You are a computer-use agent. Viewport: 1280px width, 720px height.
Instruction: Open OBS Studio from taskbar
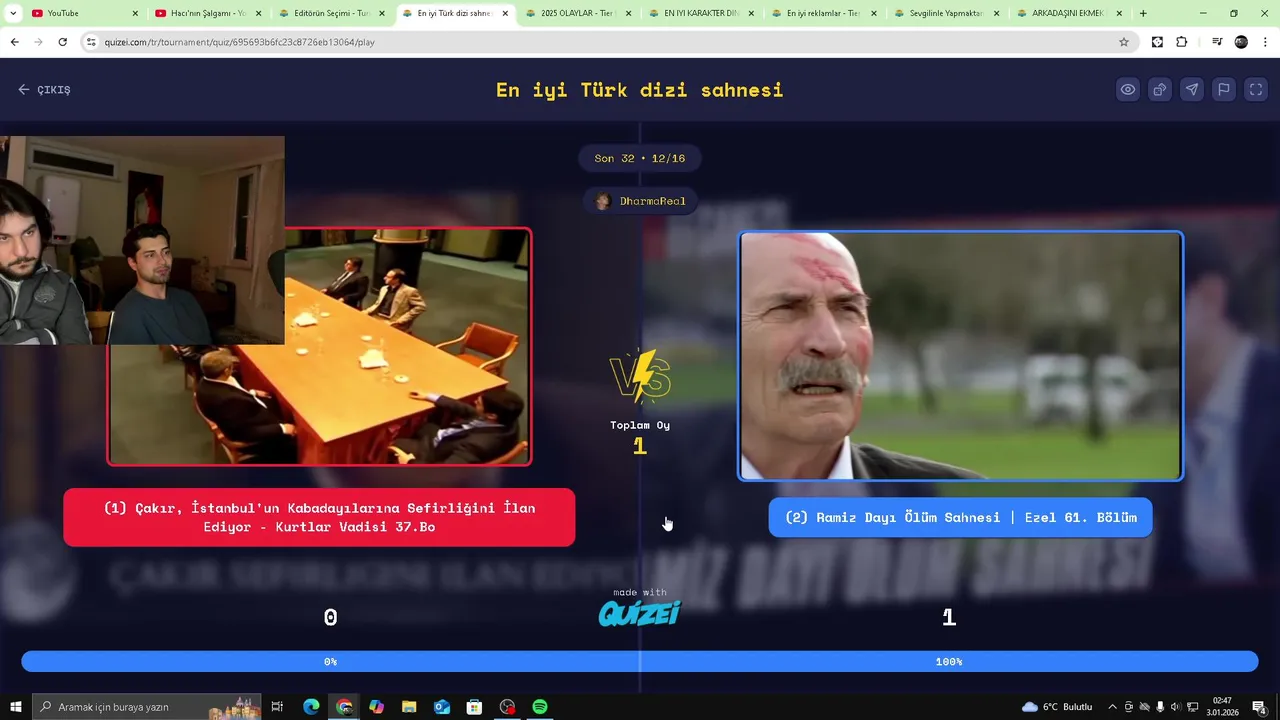(x=507, y=707)
